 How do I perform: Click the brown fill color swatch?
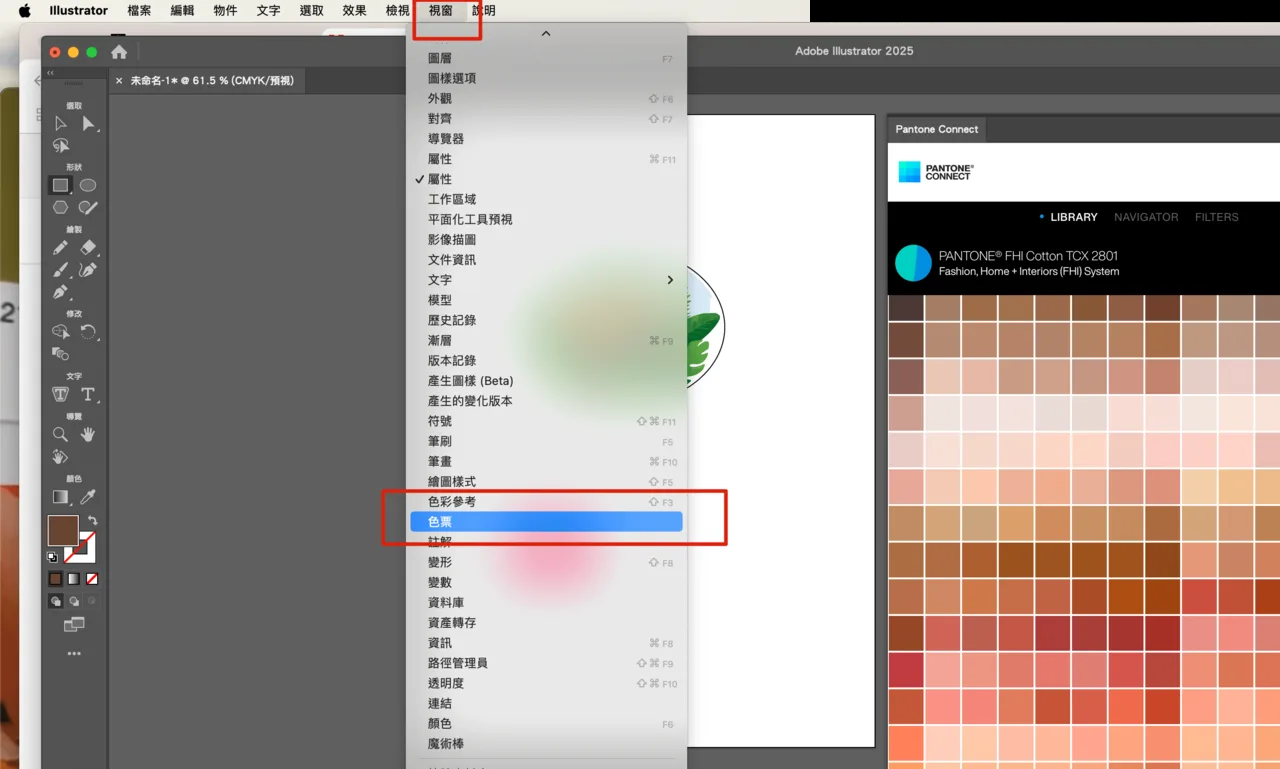tap(62, 530)
